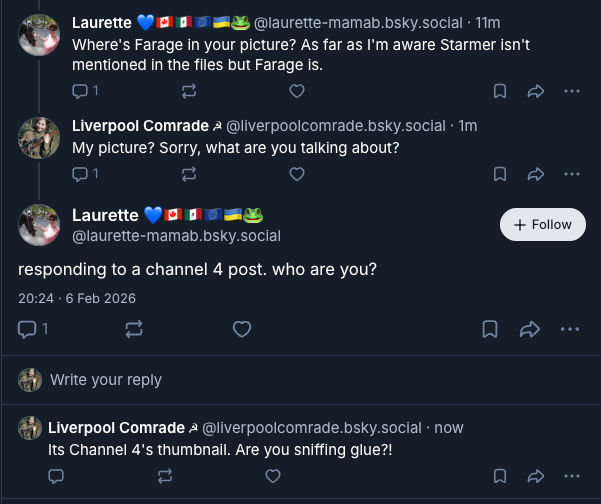Image resolution: width=601 pixels, height=504 pixels.
Task: Open more options on the main post
Action: click(570, 328)
